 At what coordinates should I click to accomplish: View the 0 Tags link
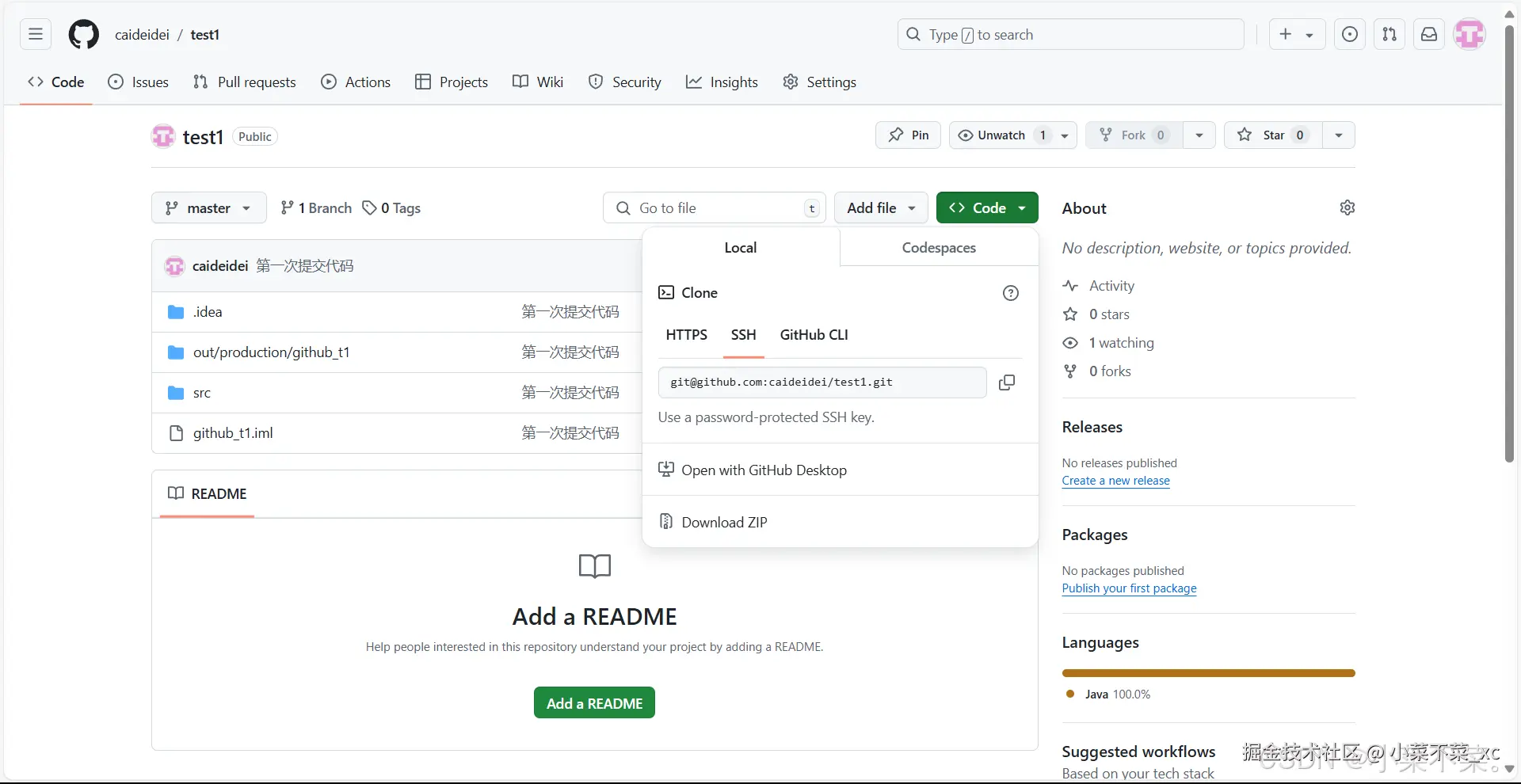click(x=392, y=208)
